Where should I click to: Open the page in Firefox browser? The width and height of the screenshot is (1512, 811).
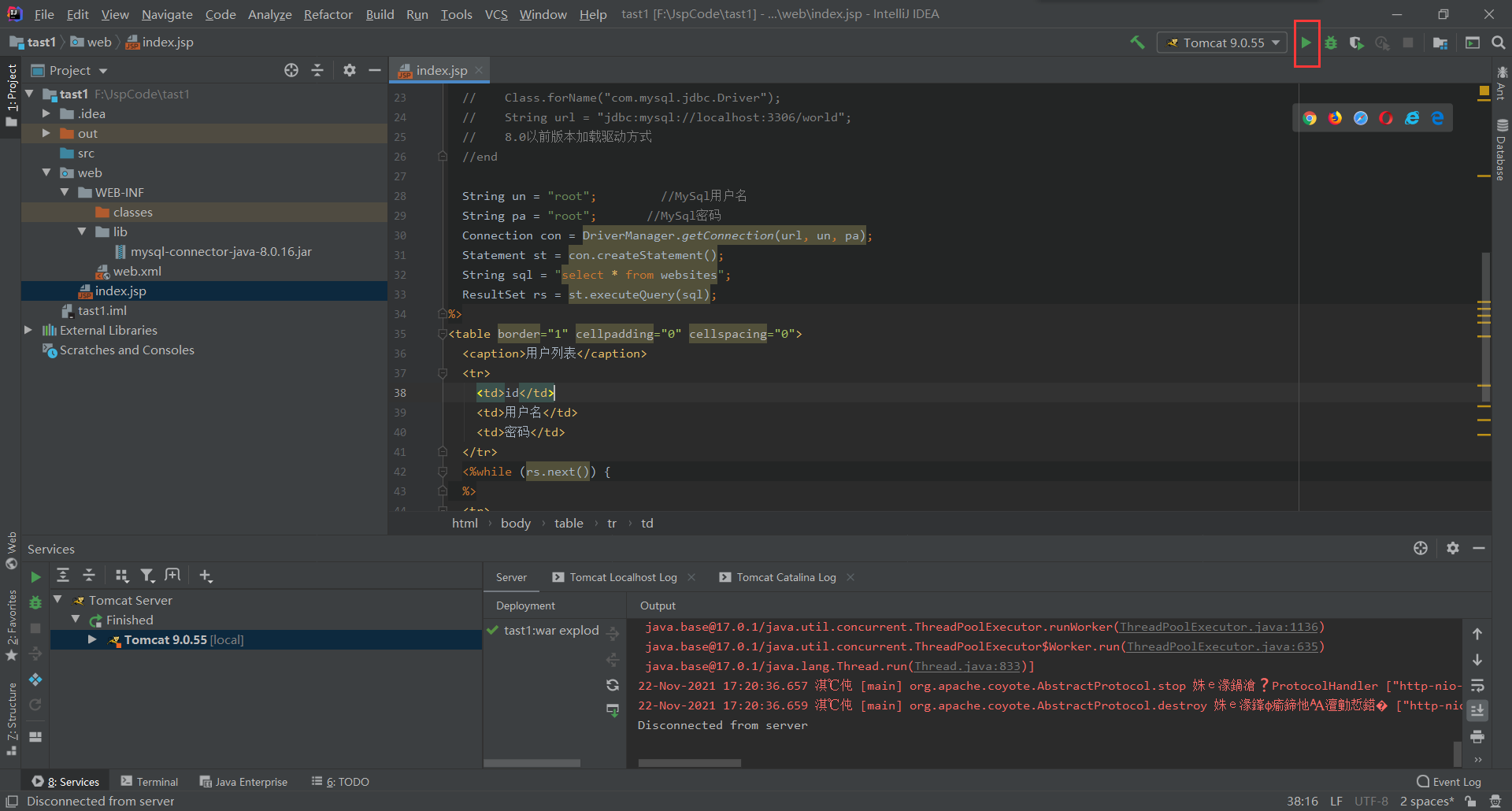(x=1335, y=118)
